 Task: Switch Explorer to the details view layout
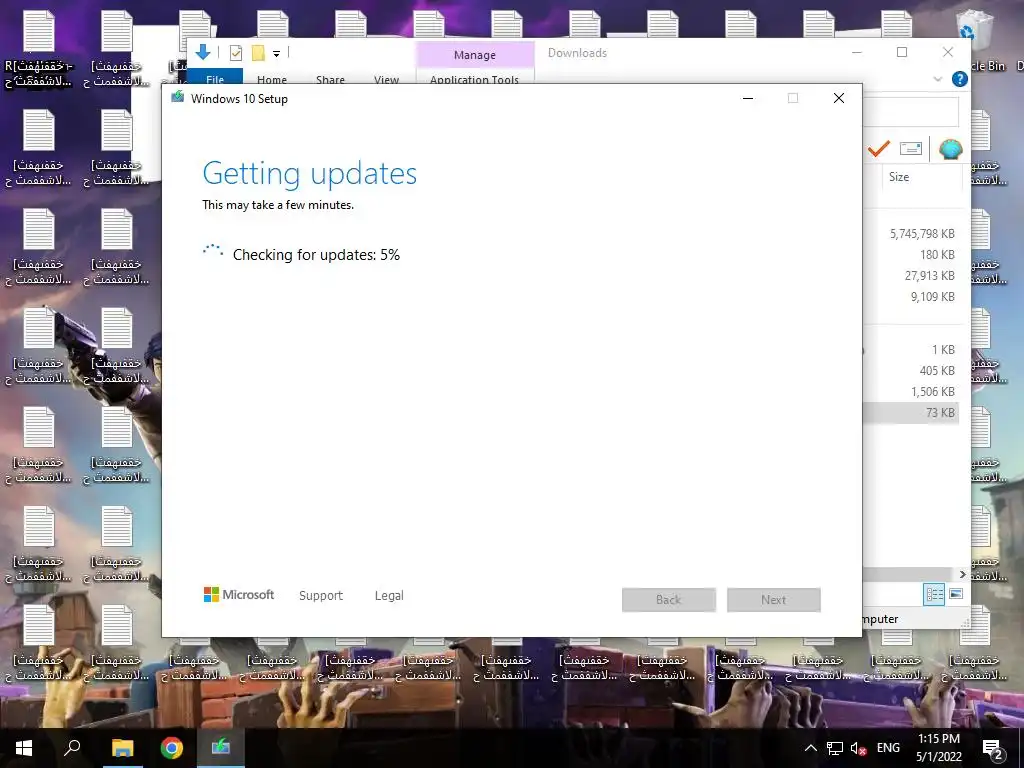935,594
